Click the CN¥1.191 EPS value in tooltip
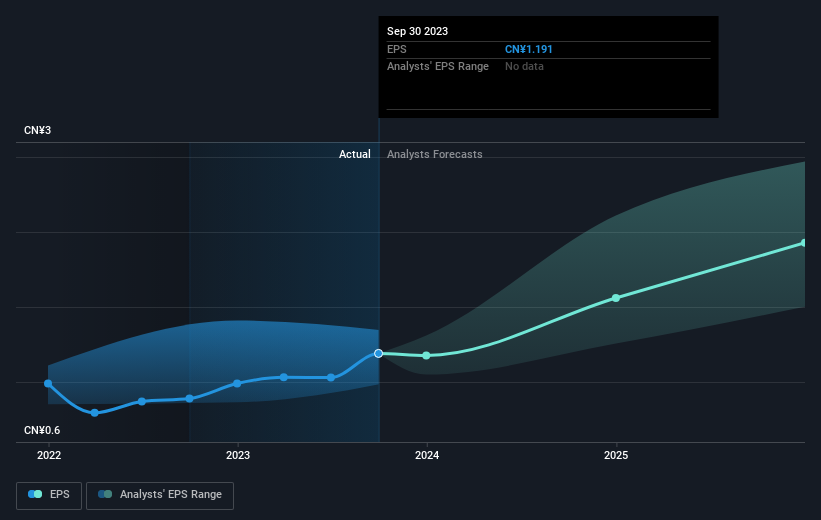This screenshot has height=520, width=821. click(528, 49)
